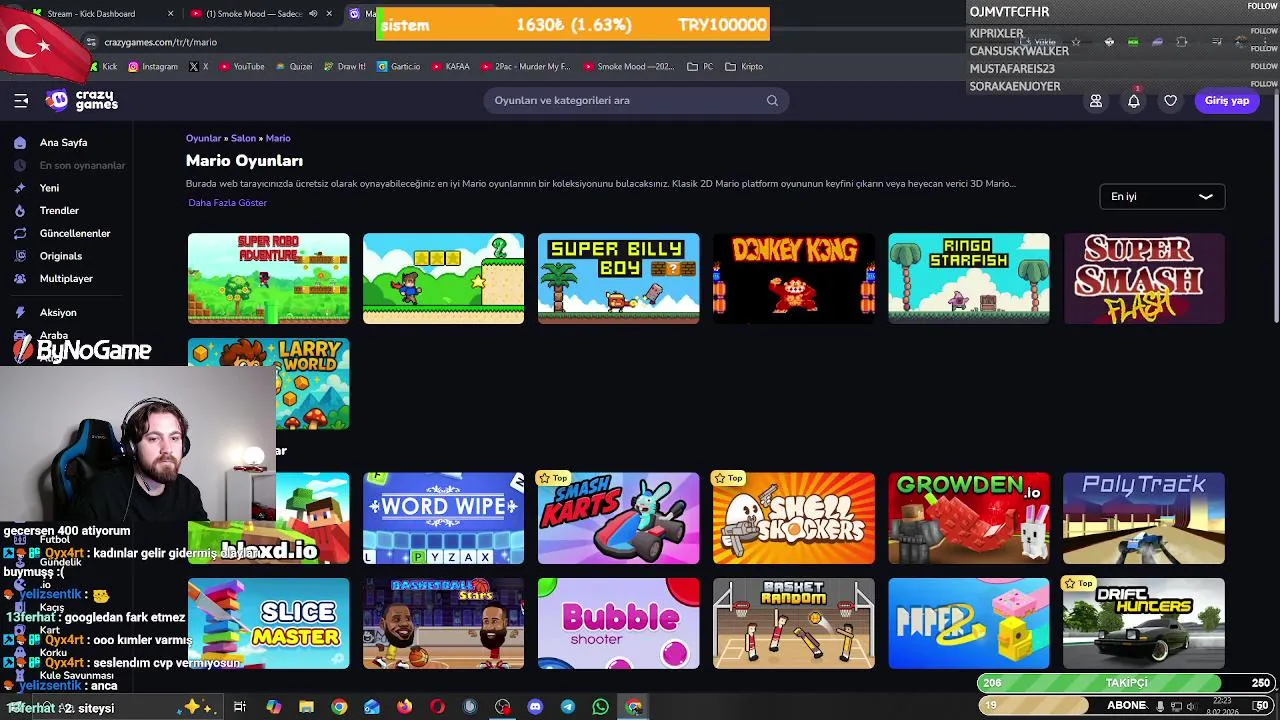Viewport: 1280px width, 720px height.
Task: Open the CrazyGames hamburger menu
Action: 21,100
